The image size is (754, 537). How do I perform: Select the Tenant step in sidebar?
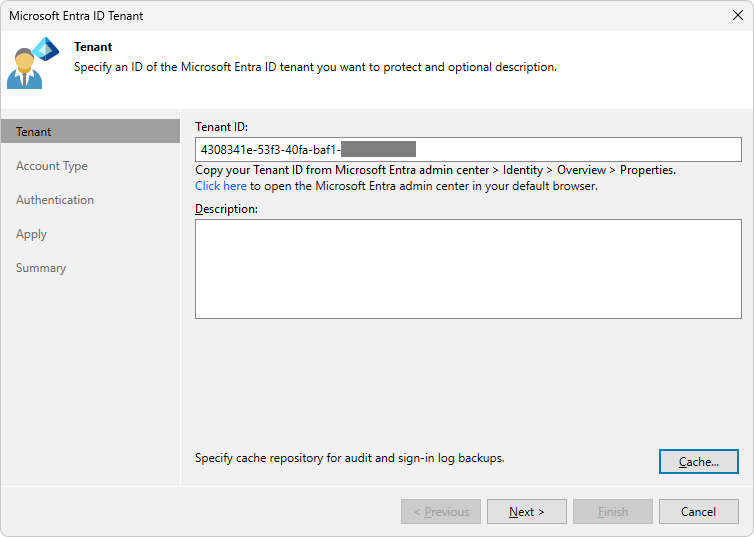click(x=90, y=131)
